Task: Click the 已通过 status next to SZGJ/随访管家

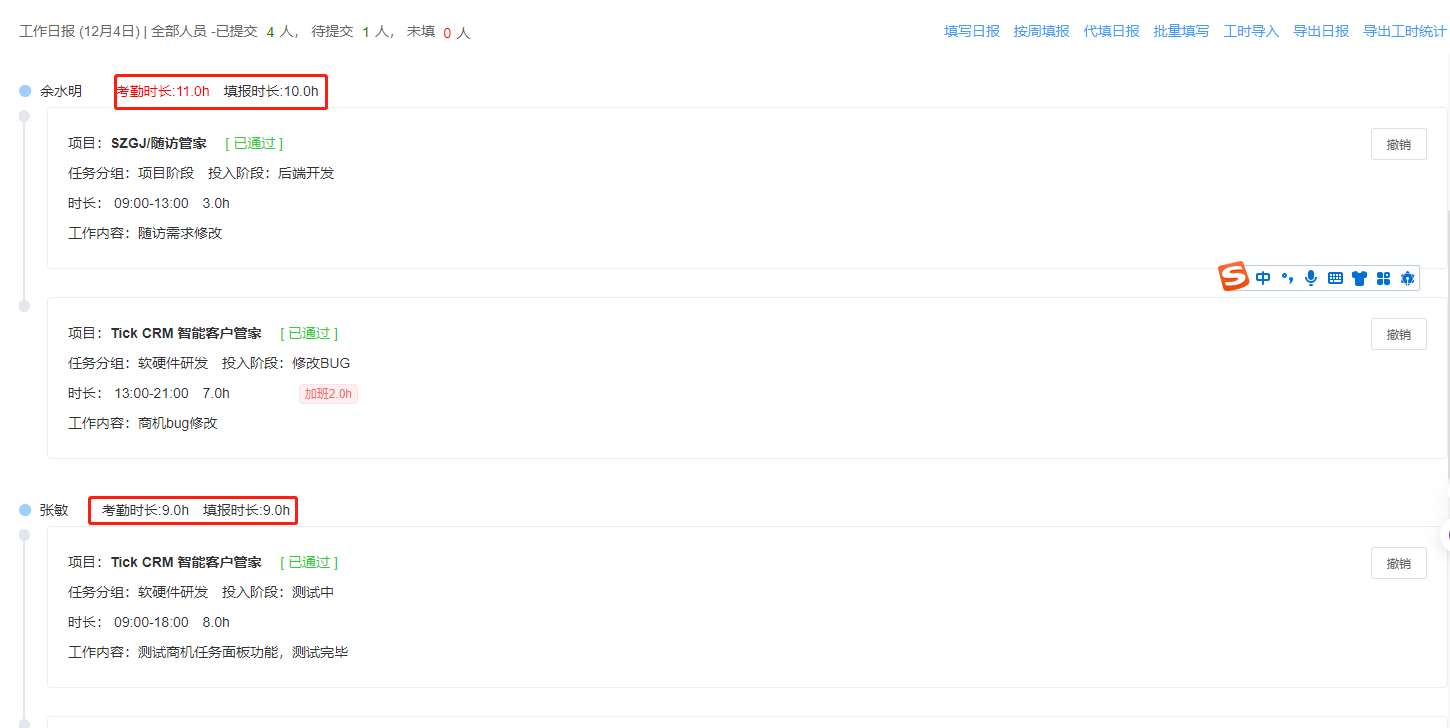Action: (x=254, y=143)
